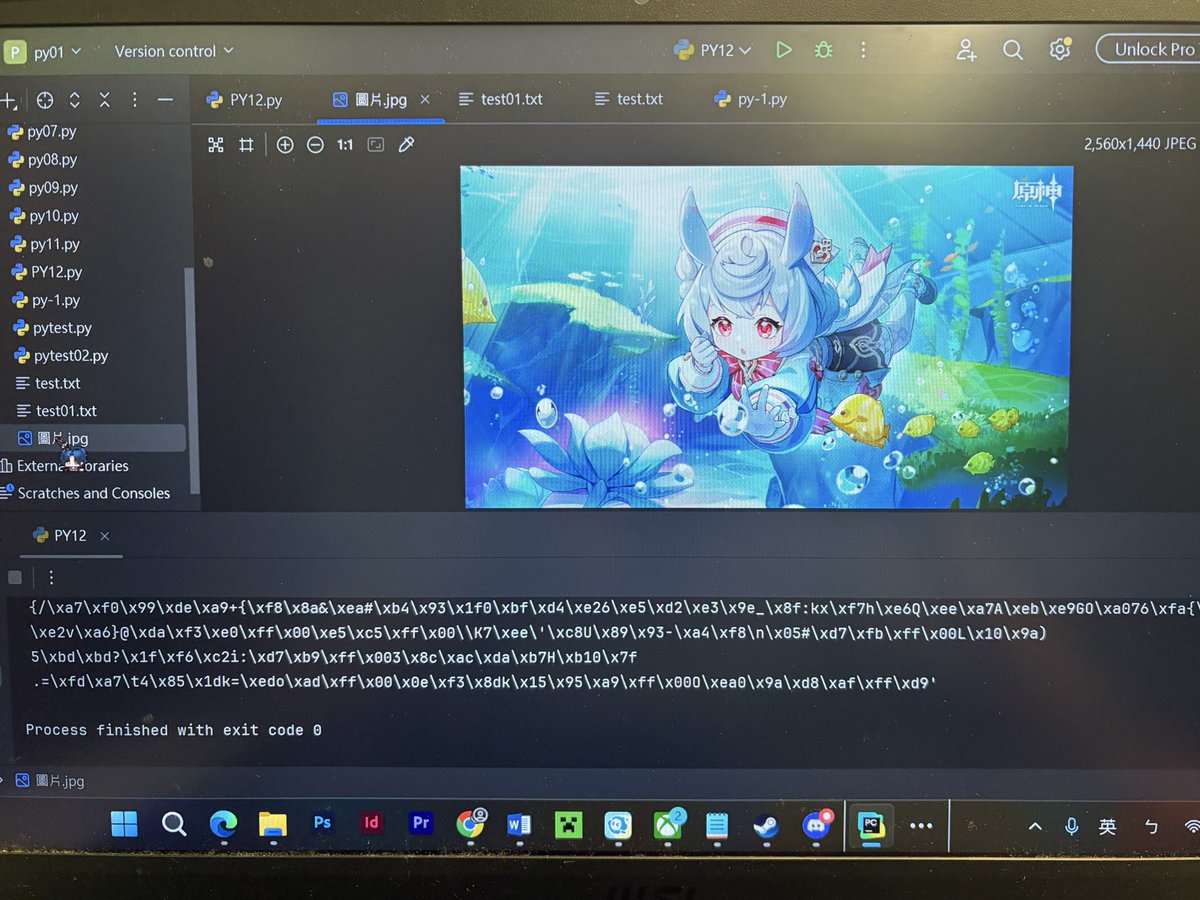The image size is (1200, 900).
Task: Open Premiere Pro from the taskbar
Action: [x=421, y=823]
